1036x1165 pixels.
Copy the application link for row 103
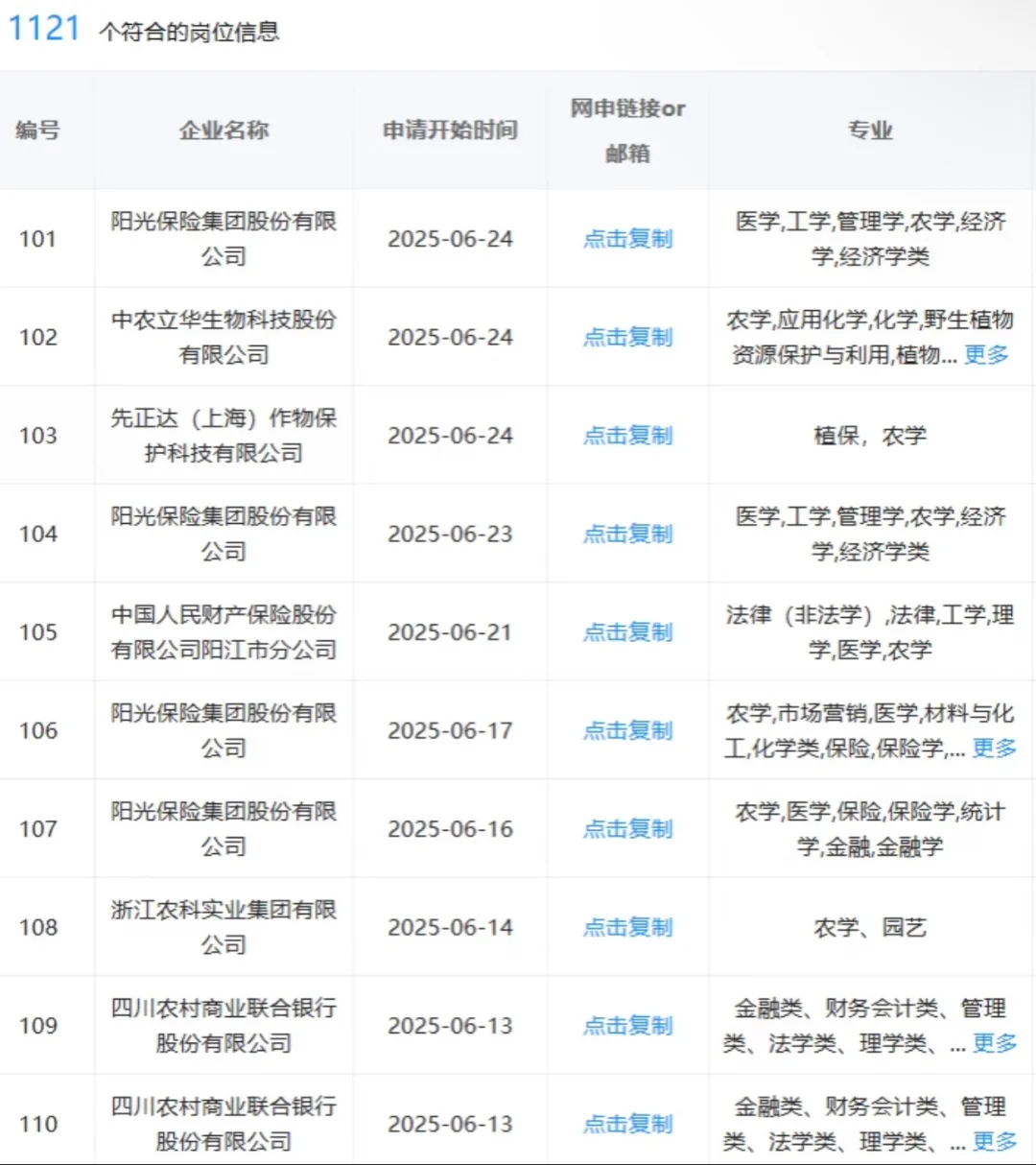(x=628, y=436)
